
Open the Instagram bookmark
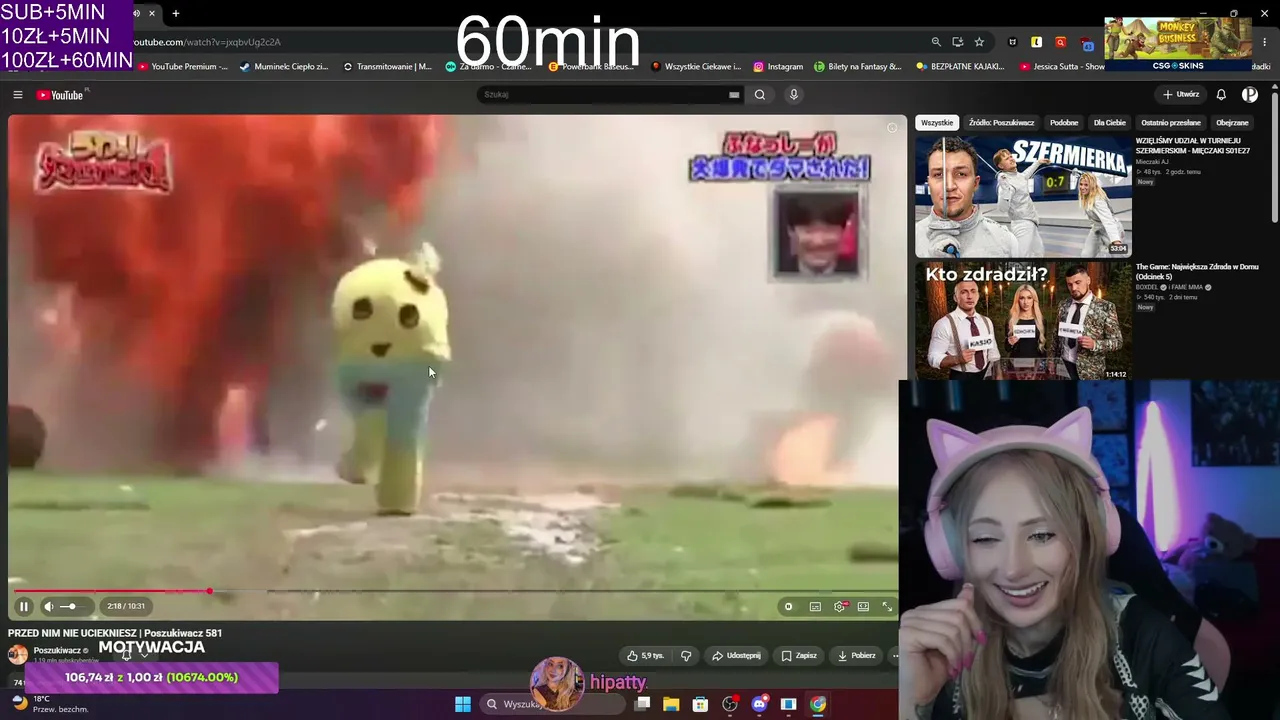click(x=779, y=67)
